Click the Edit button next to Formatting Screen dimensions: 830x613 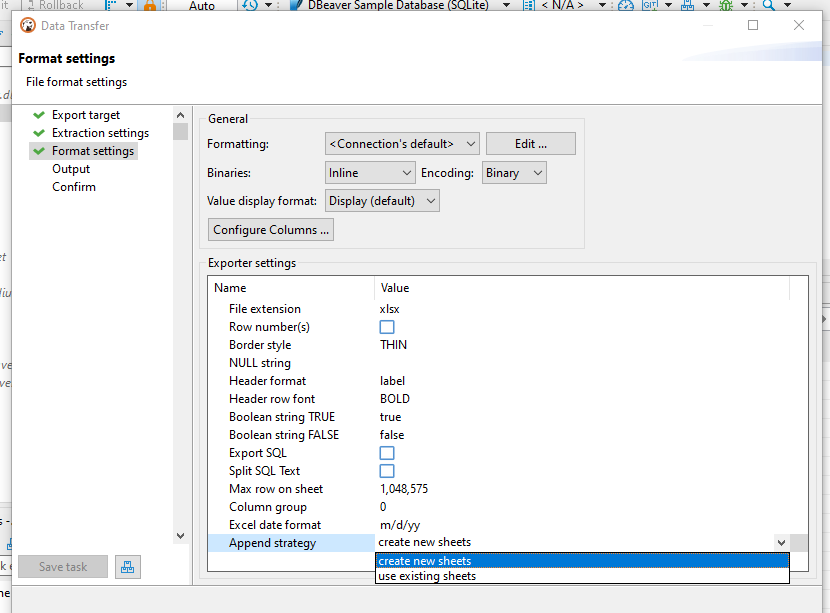tap(530, 143)
